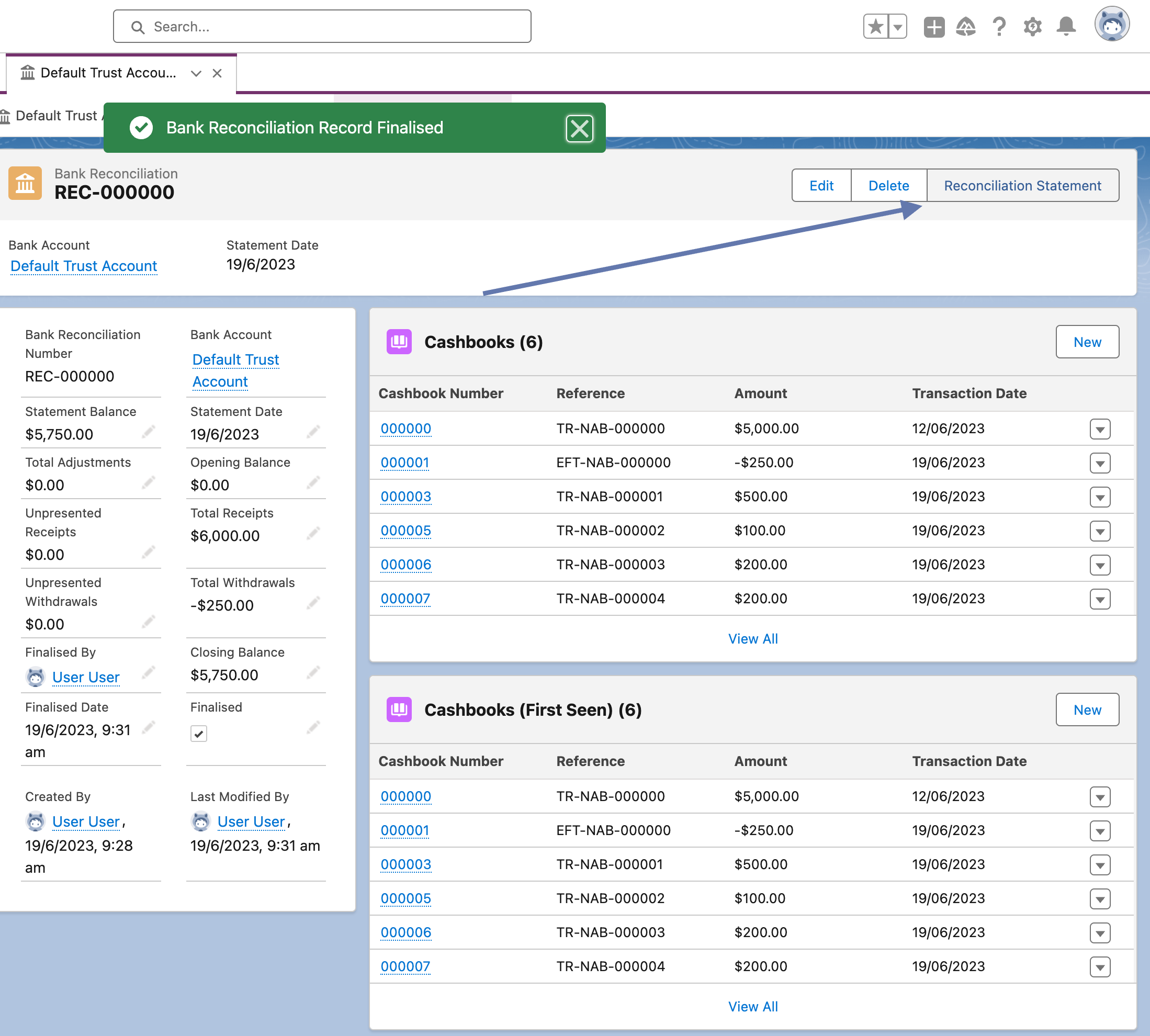
Task: Toggle the Finalised checkbox
Action: [x=199, y=734]
